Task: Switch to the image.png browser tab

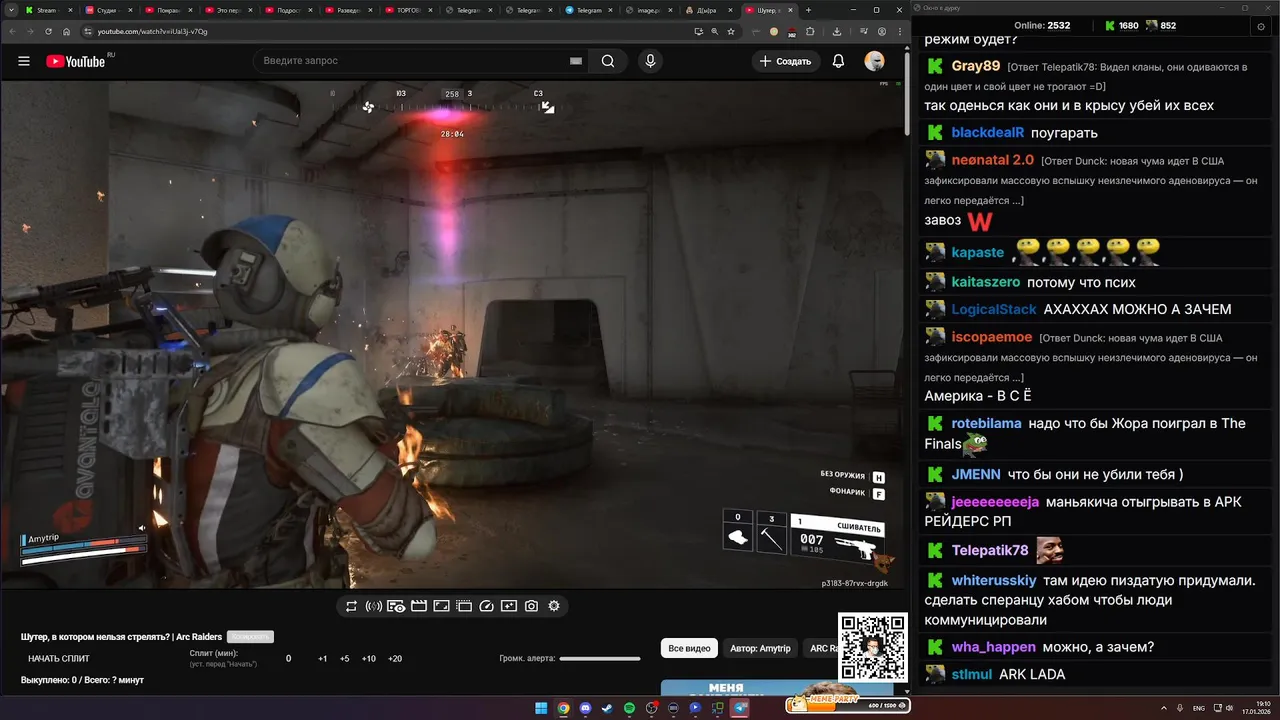Action: tap(651, 10)
